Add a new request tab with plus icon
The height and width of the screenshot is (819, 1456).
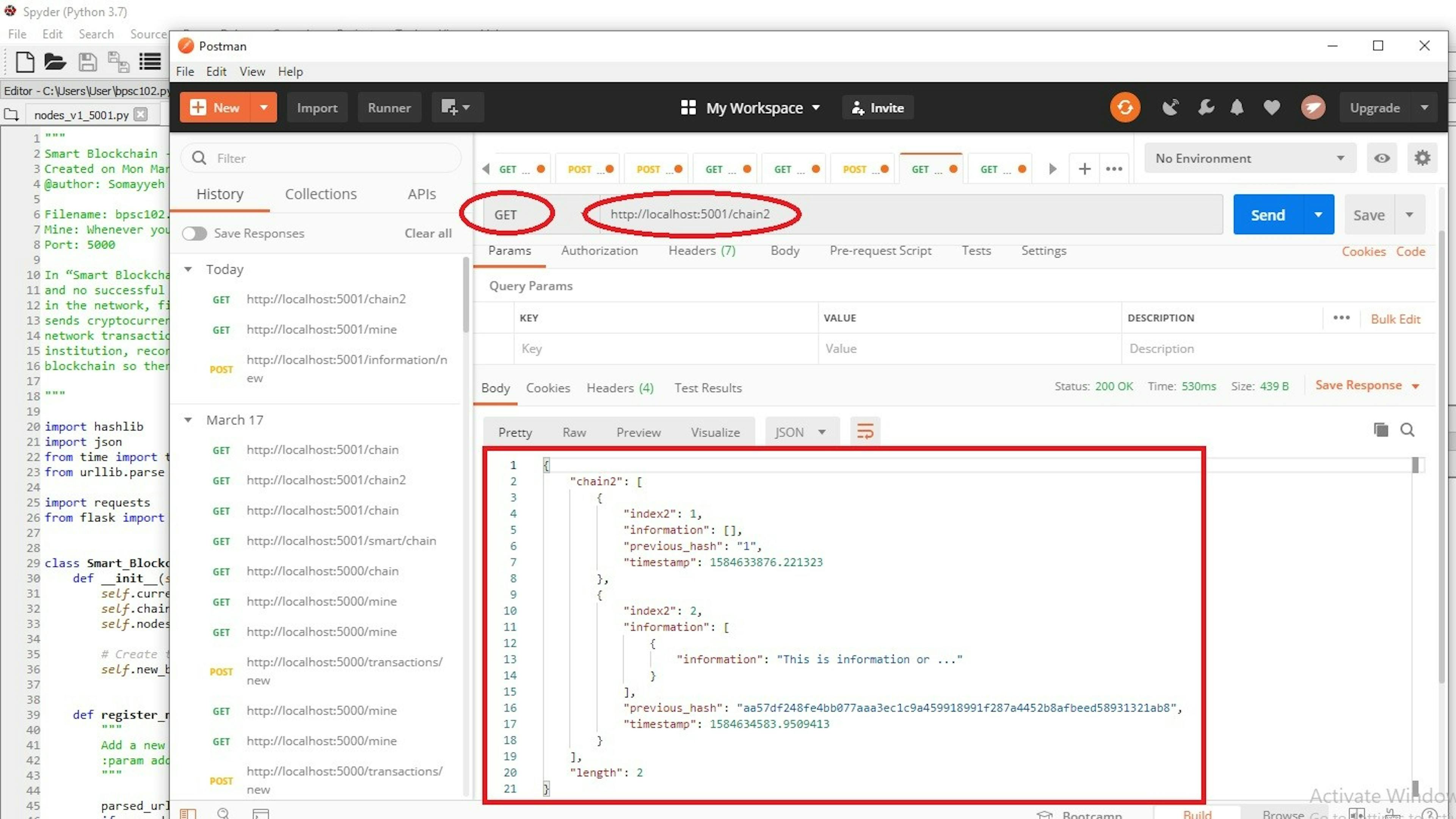pyautogui.click(x=1084, y=169)
